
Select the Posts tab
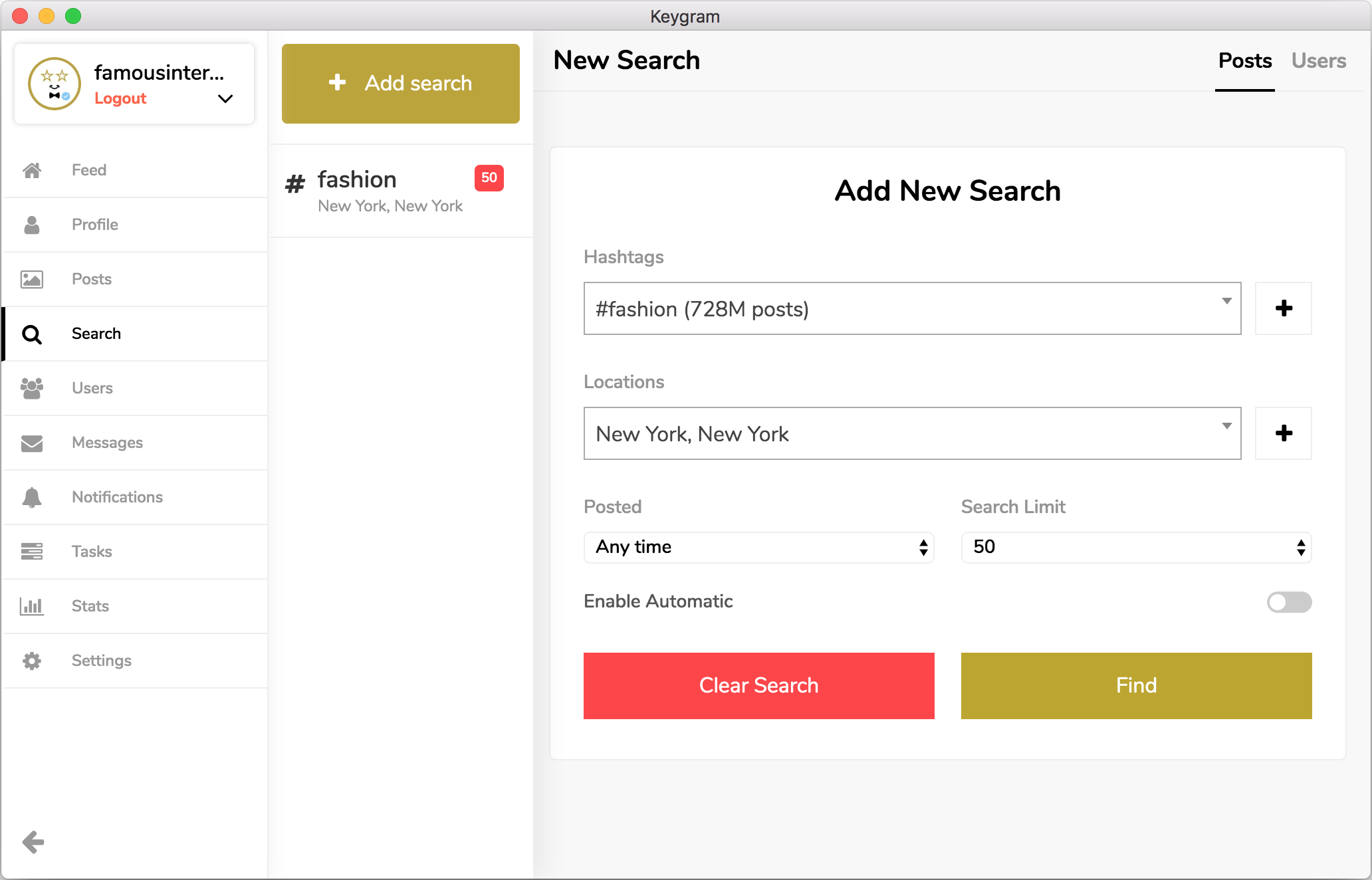point(1244,61)
